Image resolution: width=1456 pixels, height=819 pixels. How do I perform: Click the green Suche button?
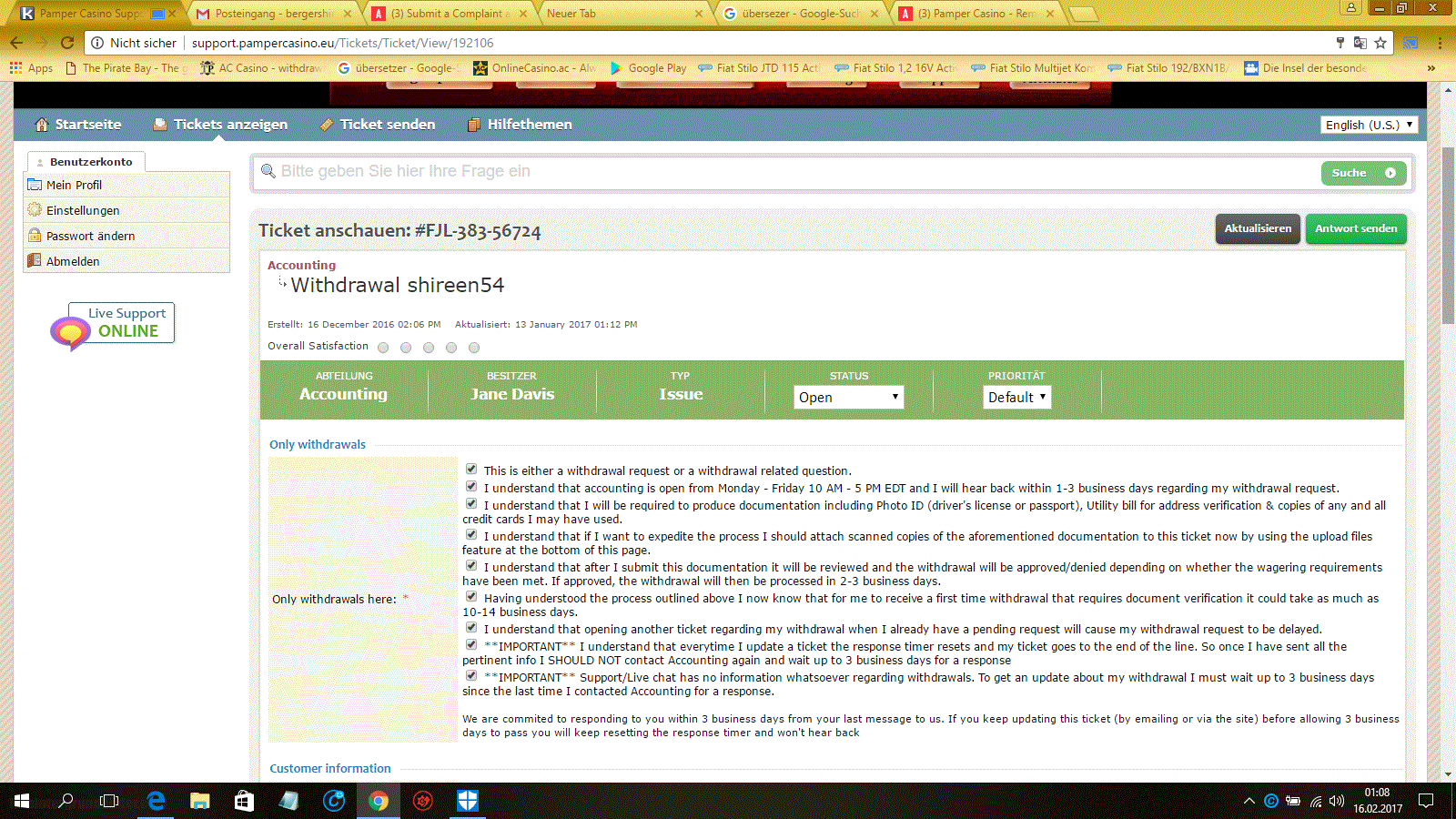[1363, 173]
